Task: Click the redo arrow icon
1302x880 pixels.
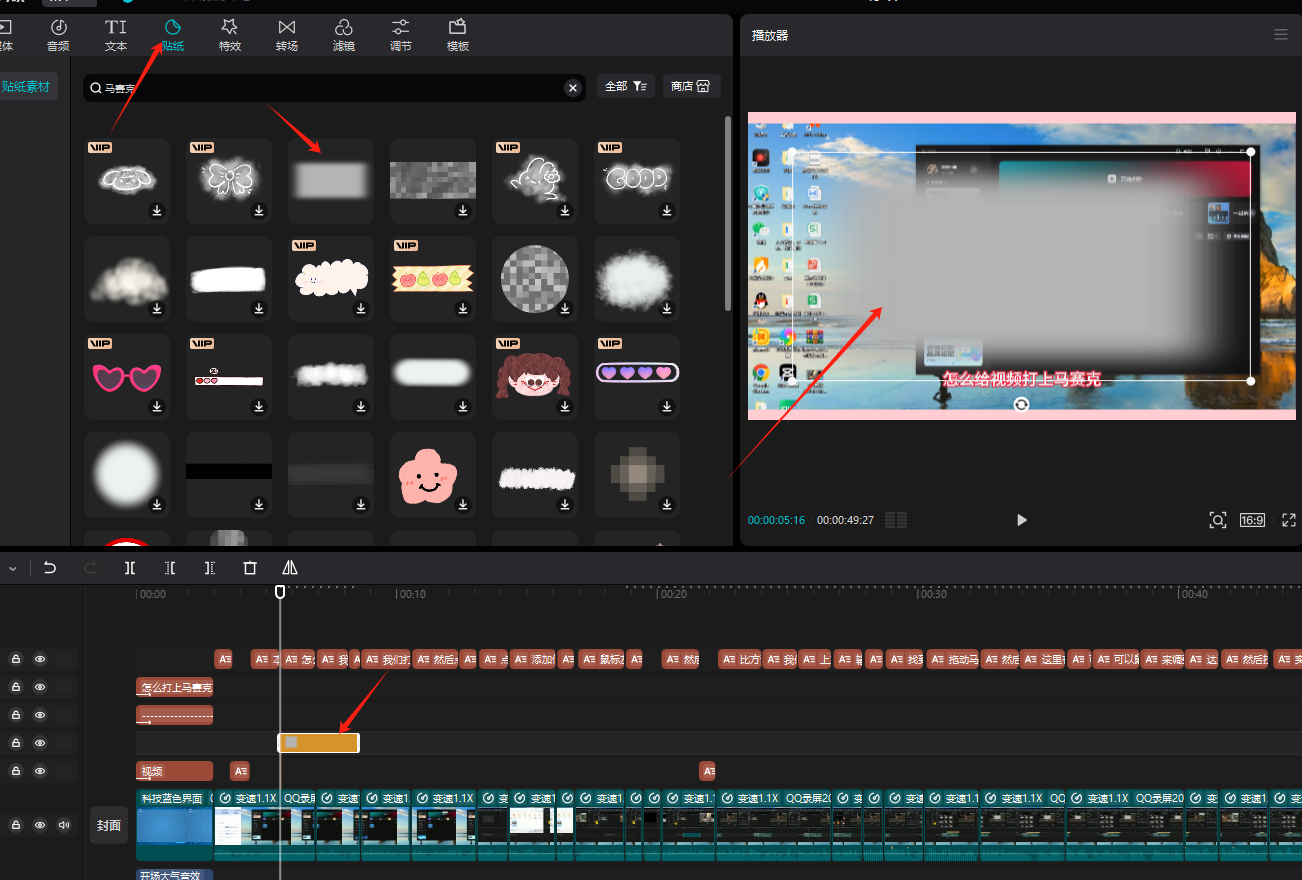Action: coord(89,567)
